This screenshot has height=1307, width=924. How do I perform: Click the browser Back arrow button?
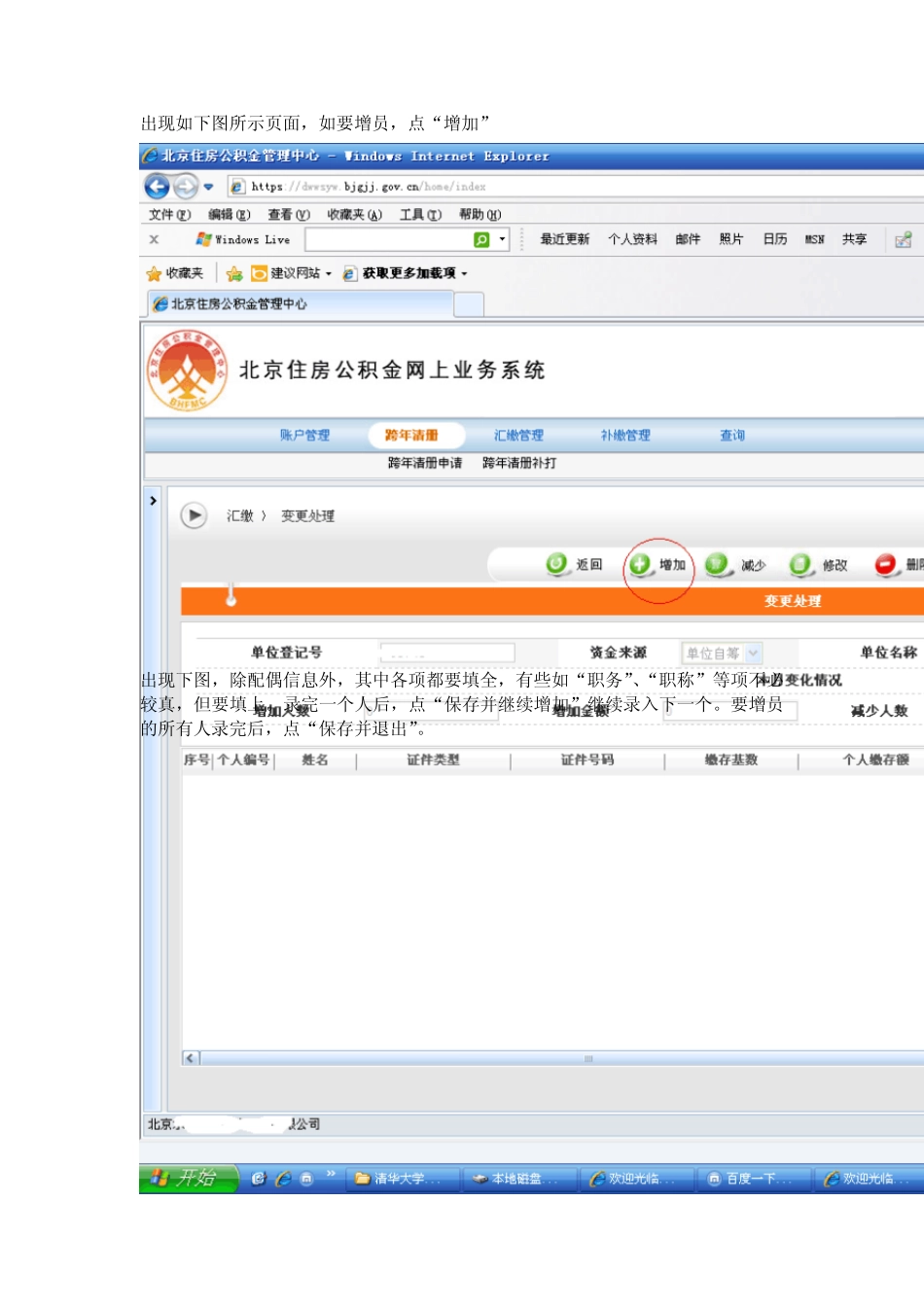coord(157,186)
